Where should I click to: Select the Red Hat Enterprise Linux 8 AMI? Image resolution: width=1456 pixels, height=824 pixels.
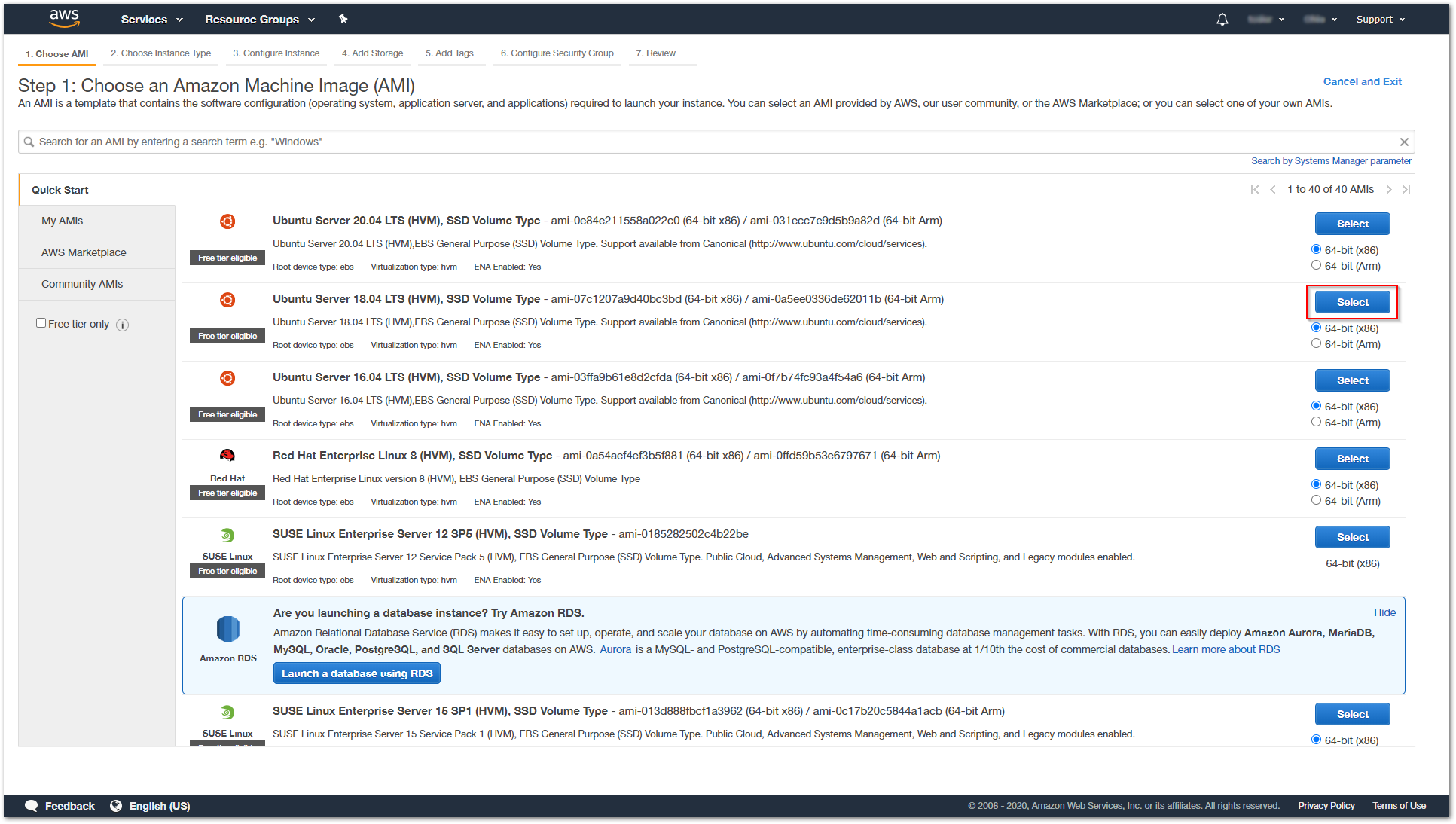[x=1352, y=459]
